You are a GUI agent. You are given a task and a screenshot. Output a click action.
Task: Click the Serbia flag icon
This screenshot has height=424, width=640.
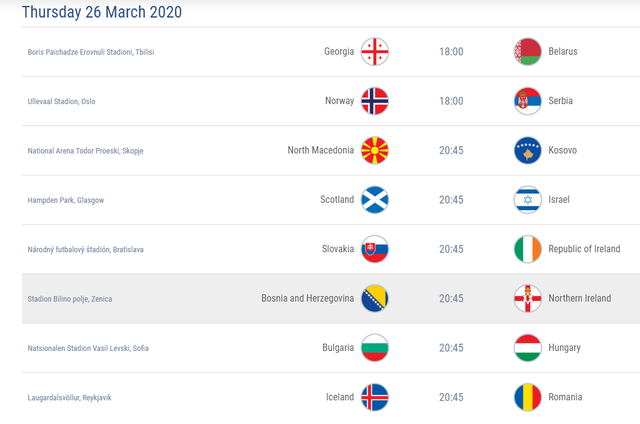(527, 101)
